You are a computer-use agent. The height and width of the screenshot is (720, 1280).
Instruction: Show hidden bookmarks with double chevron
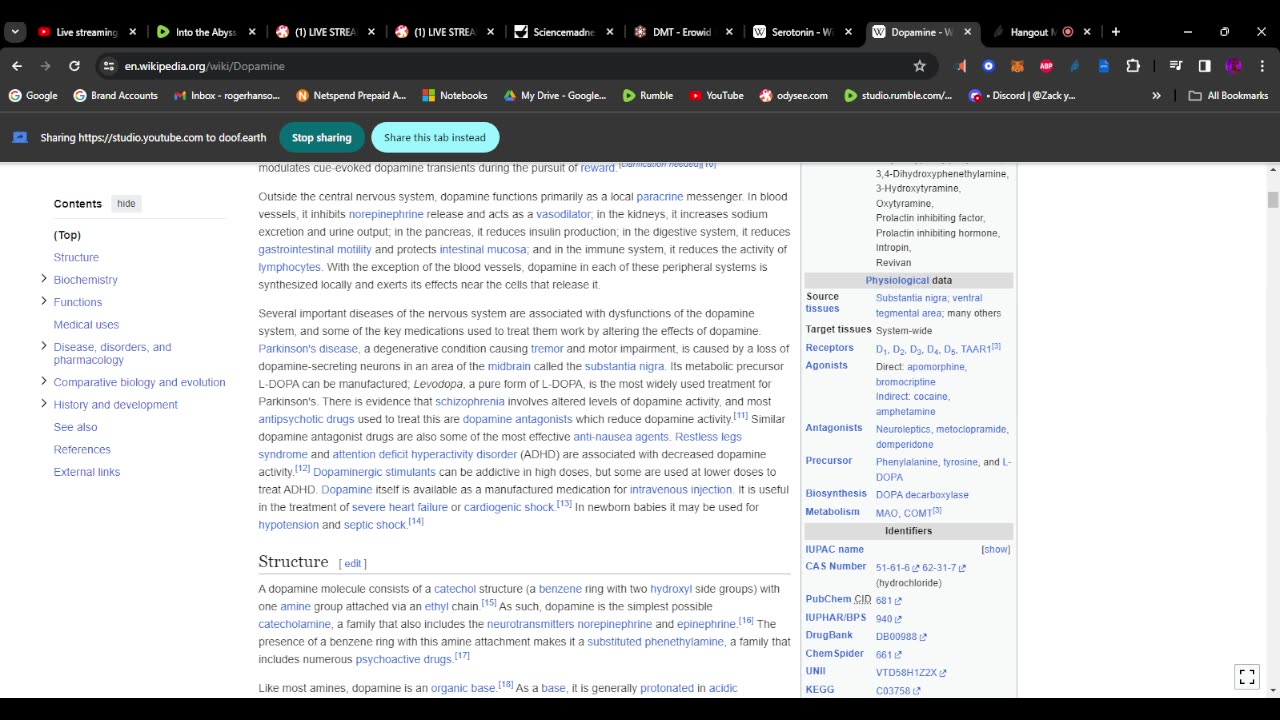(1156, 96)
